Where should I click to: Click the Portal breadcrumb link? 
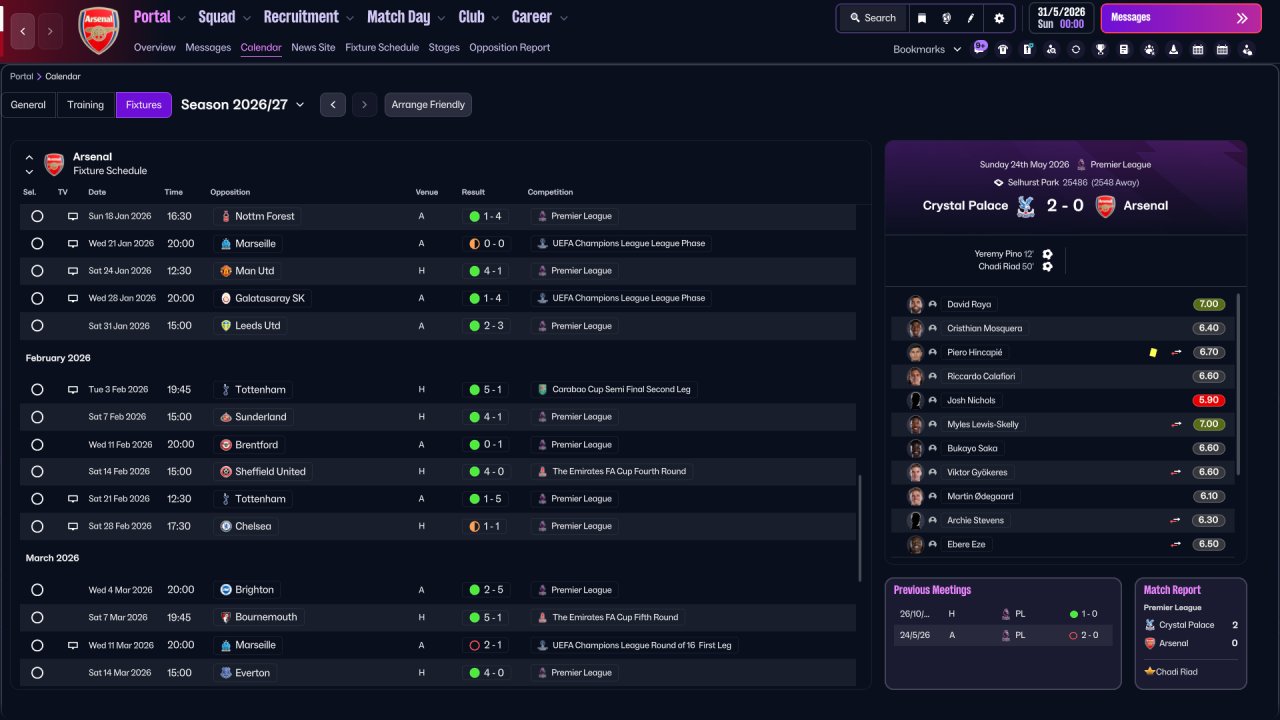[21, 76]
